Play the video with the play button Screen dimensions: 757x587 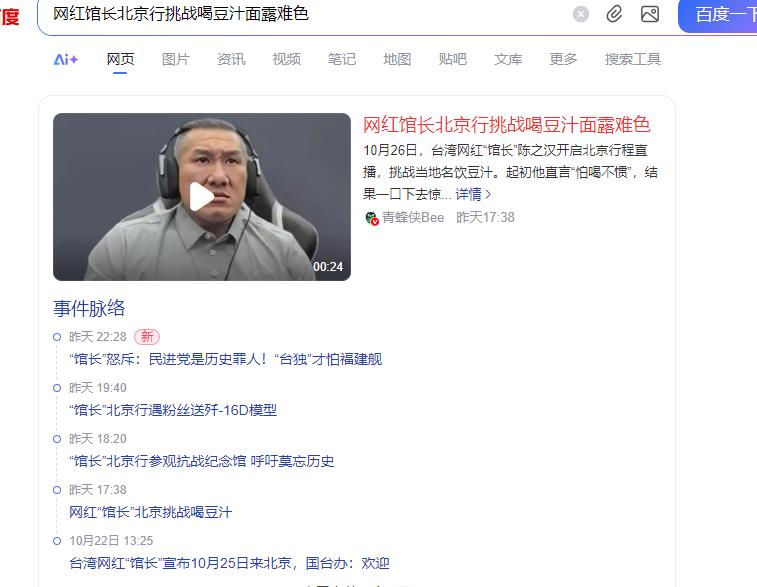[x=201, y=196]
